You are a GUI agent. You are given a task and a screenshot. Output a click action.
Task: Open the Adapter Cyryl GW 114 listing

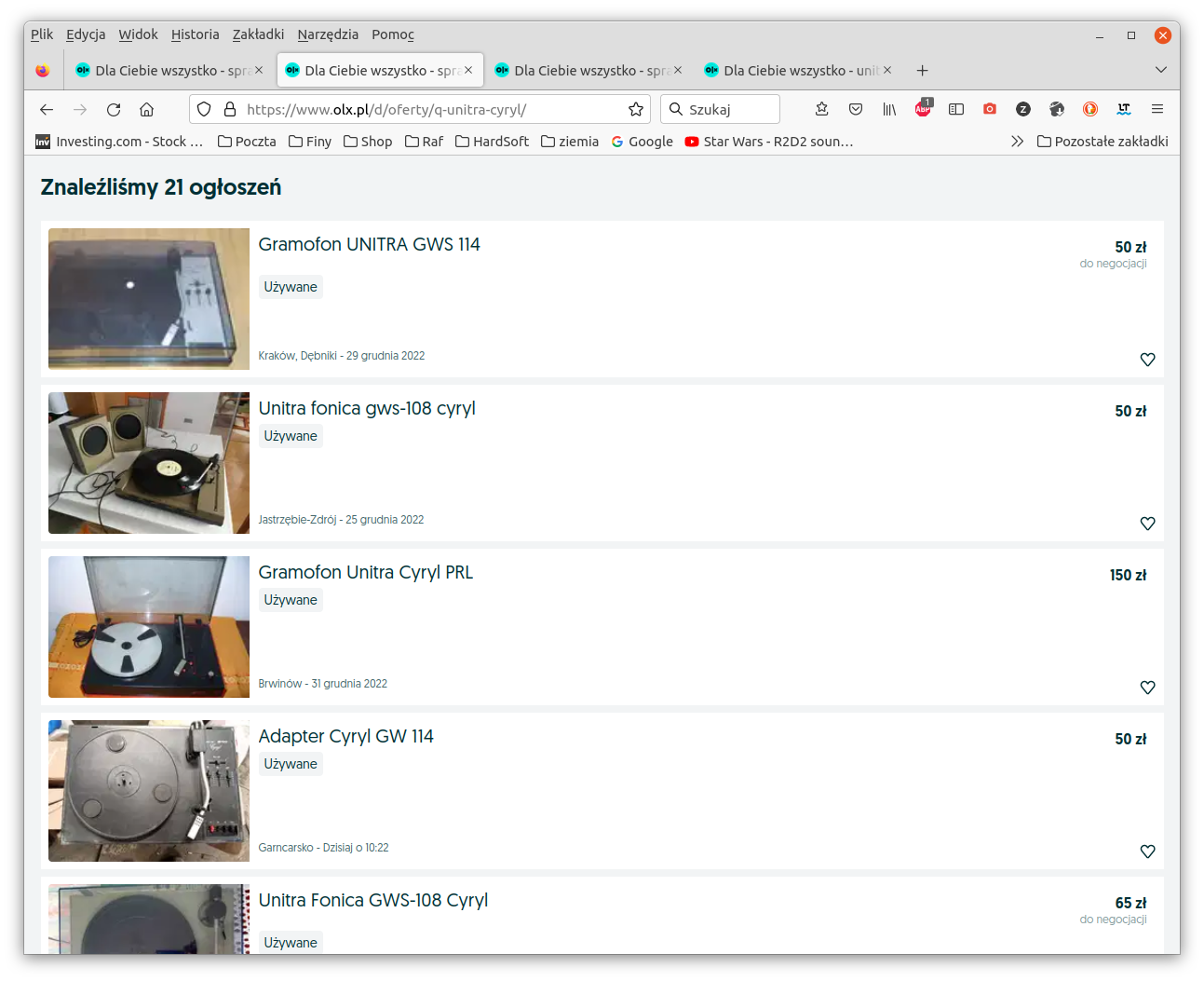click(345, 736)
